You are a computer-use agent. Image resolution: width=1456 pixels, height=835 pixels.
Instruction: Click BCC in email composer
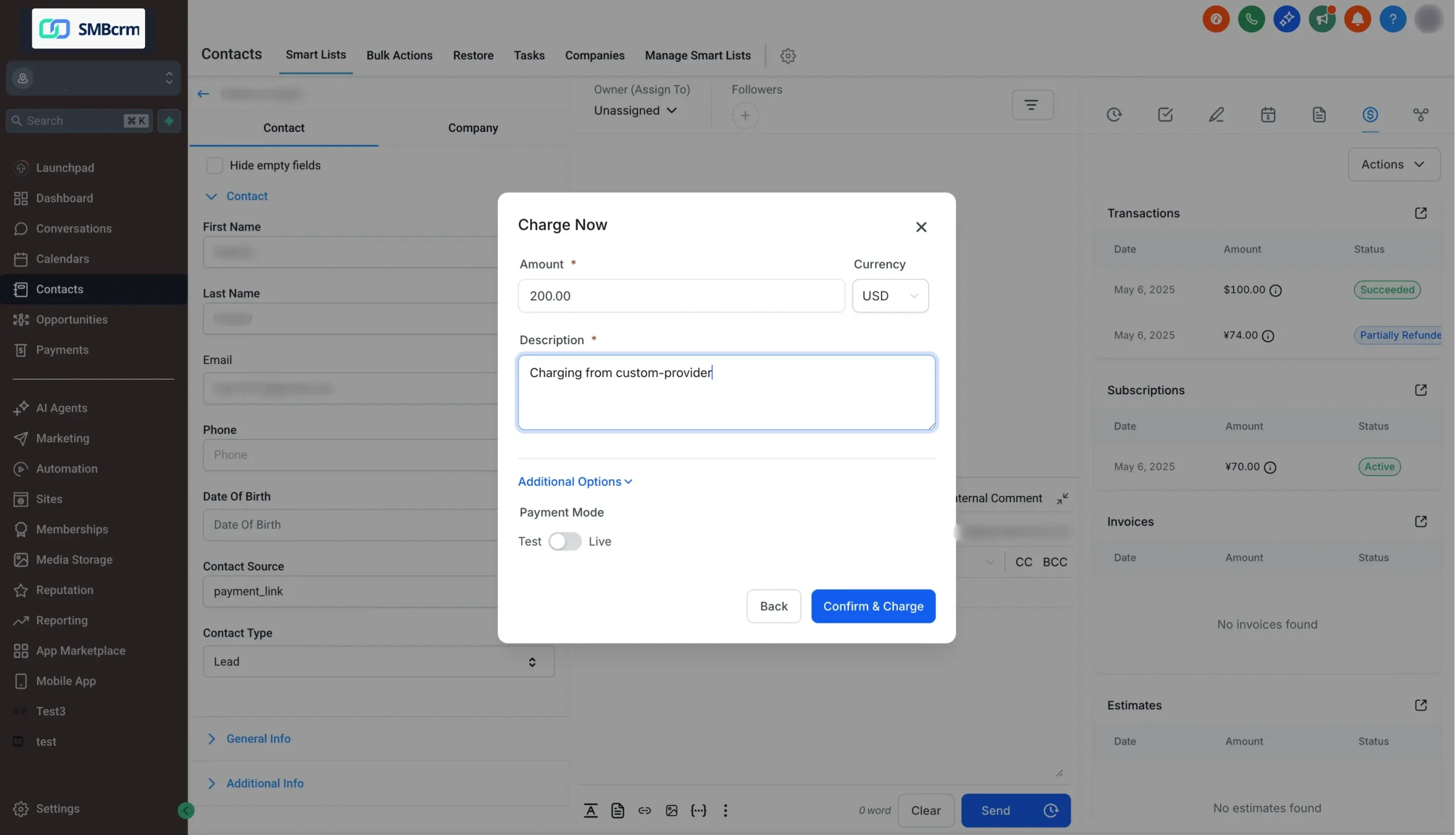[x=1054, y=562]
